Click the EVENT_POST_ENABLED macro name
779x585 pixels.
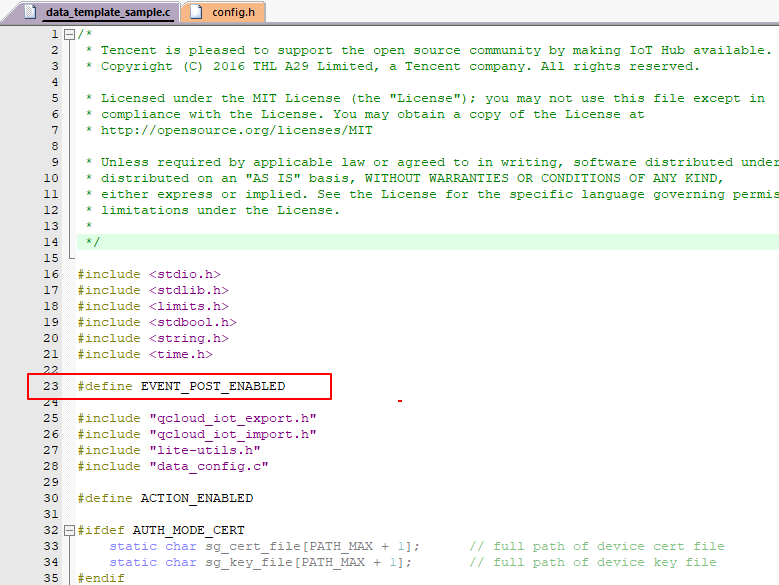click(213, 386)
